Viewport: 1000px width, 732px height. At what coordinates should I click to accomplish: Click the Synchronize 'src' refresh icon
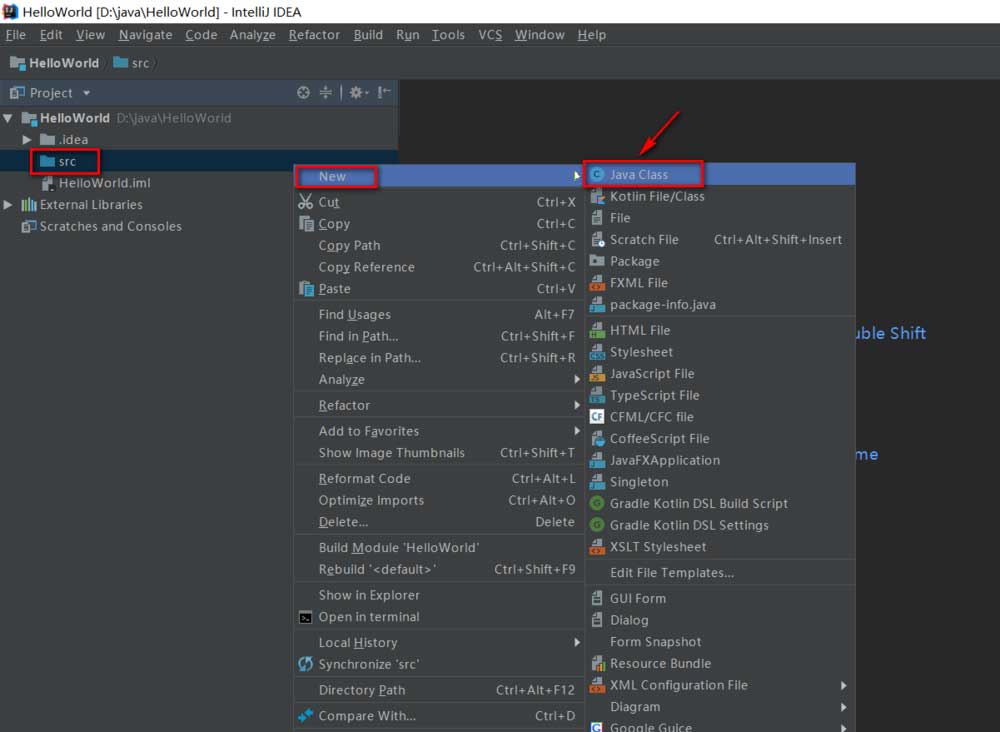coord(305,664)
